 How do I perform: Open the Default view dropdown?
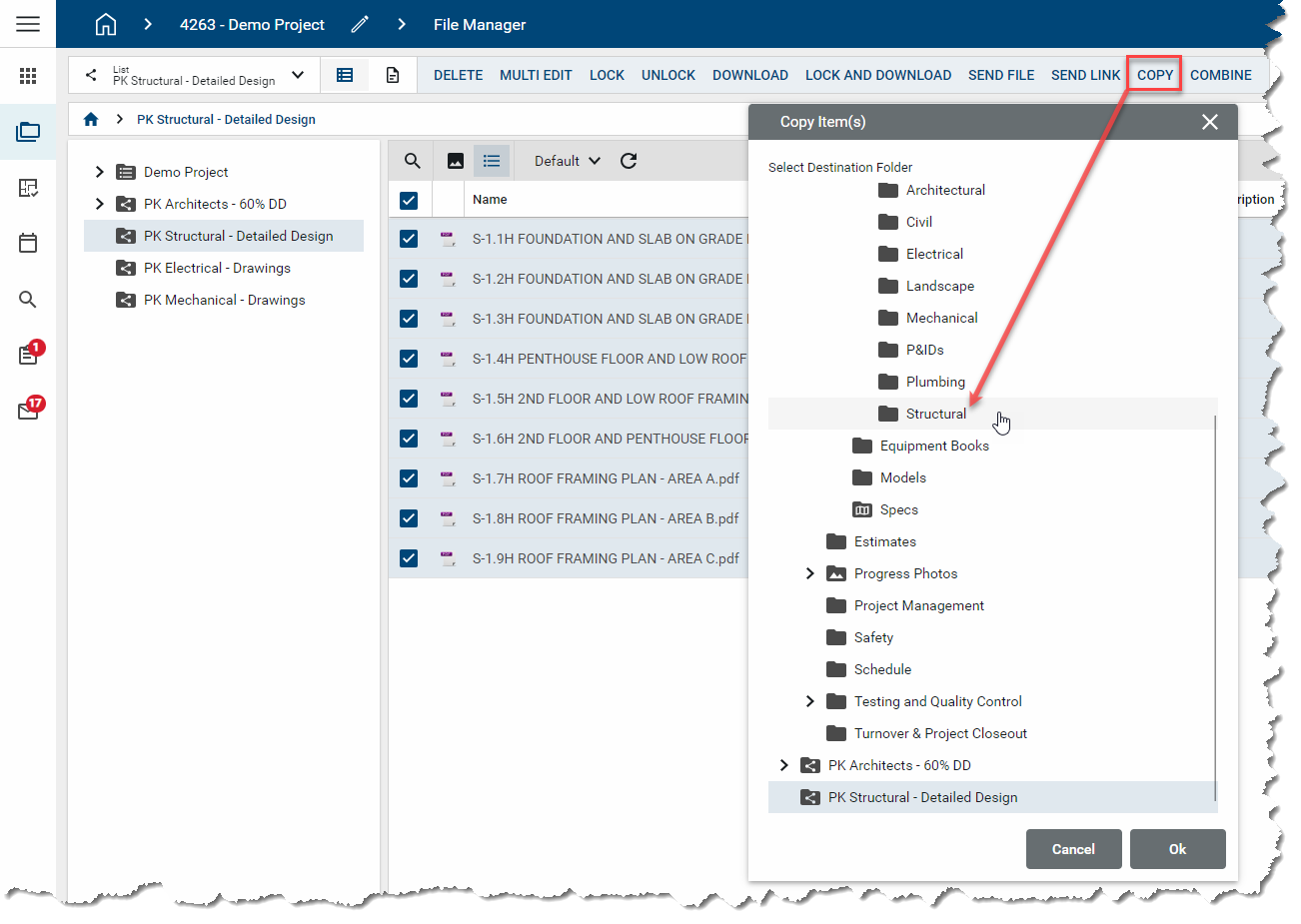click(567, 161)
